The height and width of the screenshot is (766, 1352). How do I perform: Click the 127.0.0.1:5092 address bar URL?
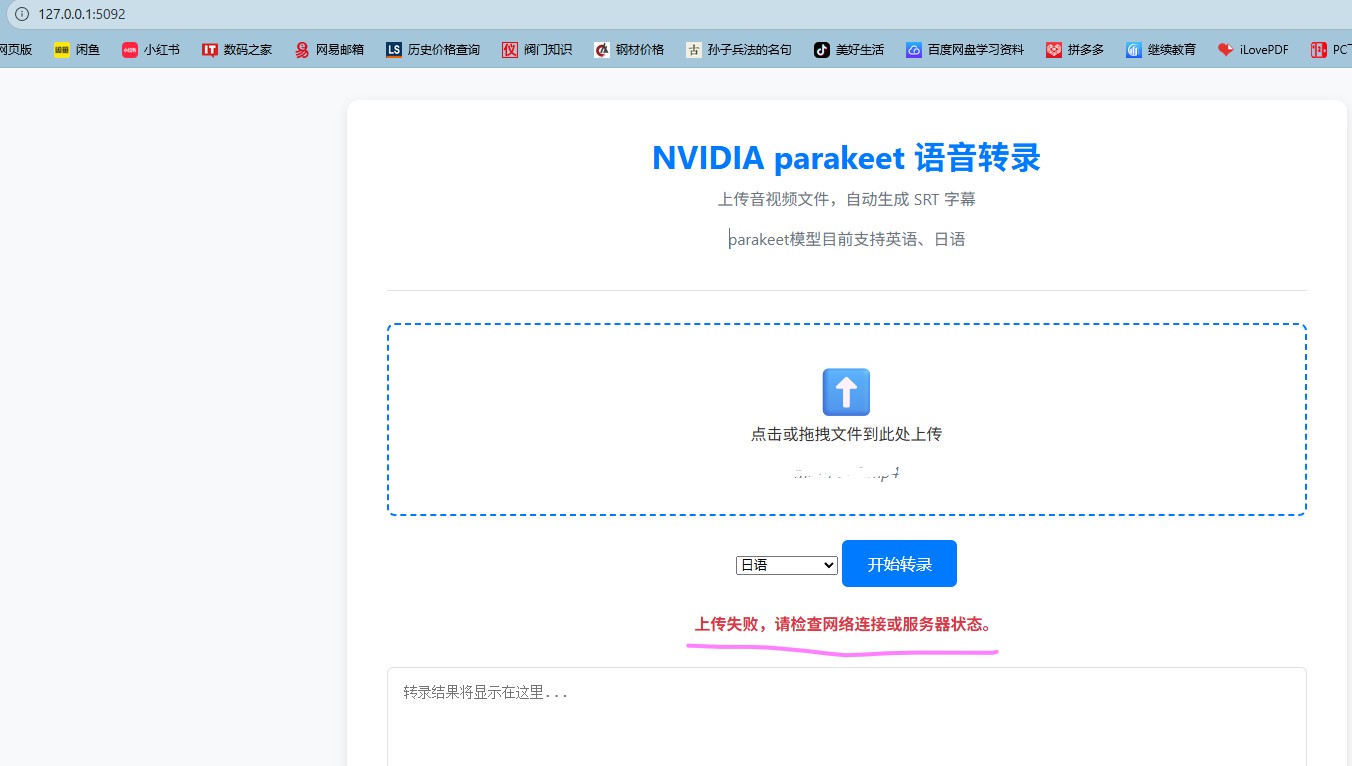(82, 14)
